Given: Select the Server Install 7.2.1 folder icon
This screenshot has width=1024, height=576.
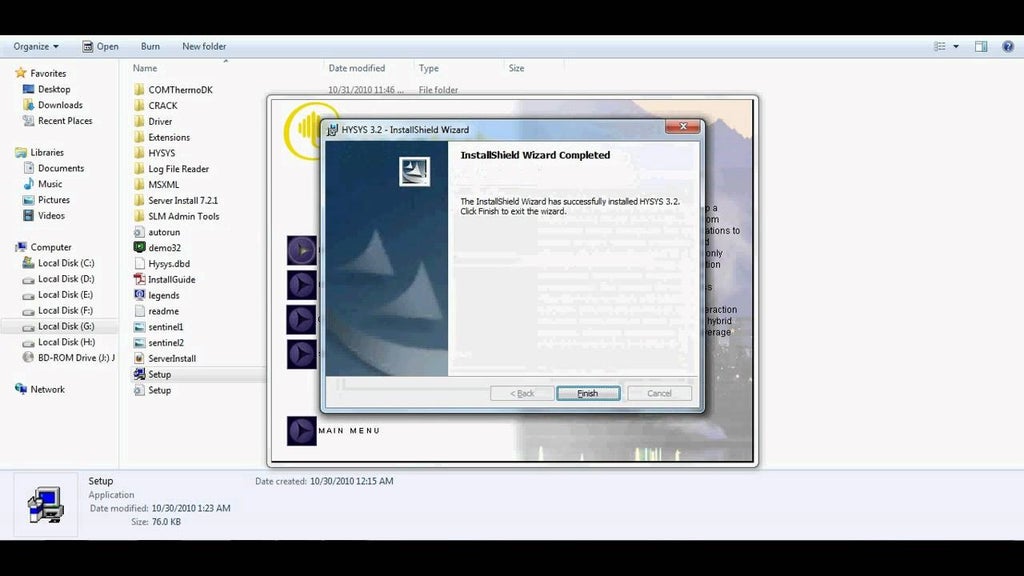Looking at the screenshot, I should click(138, 200).
